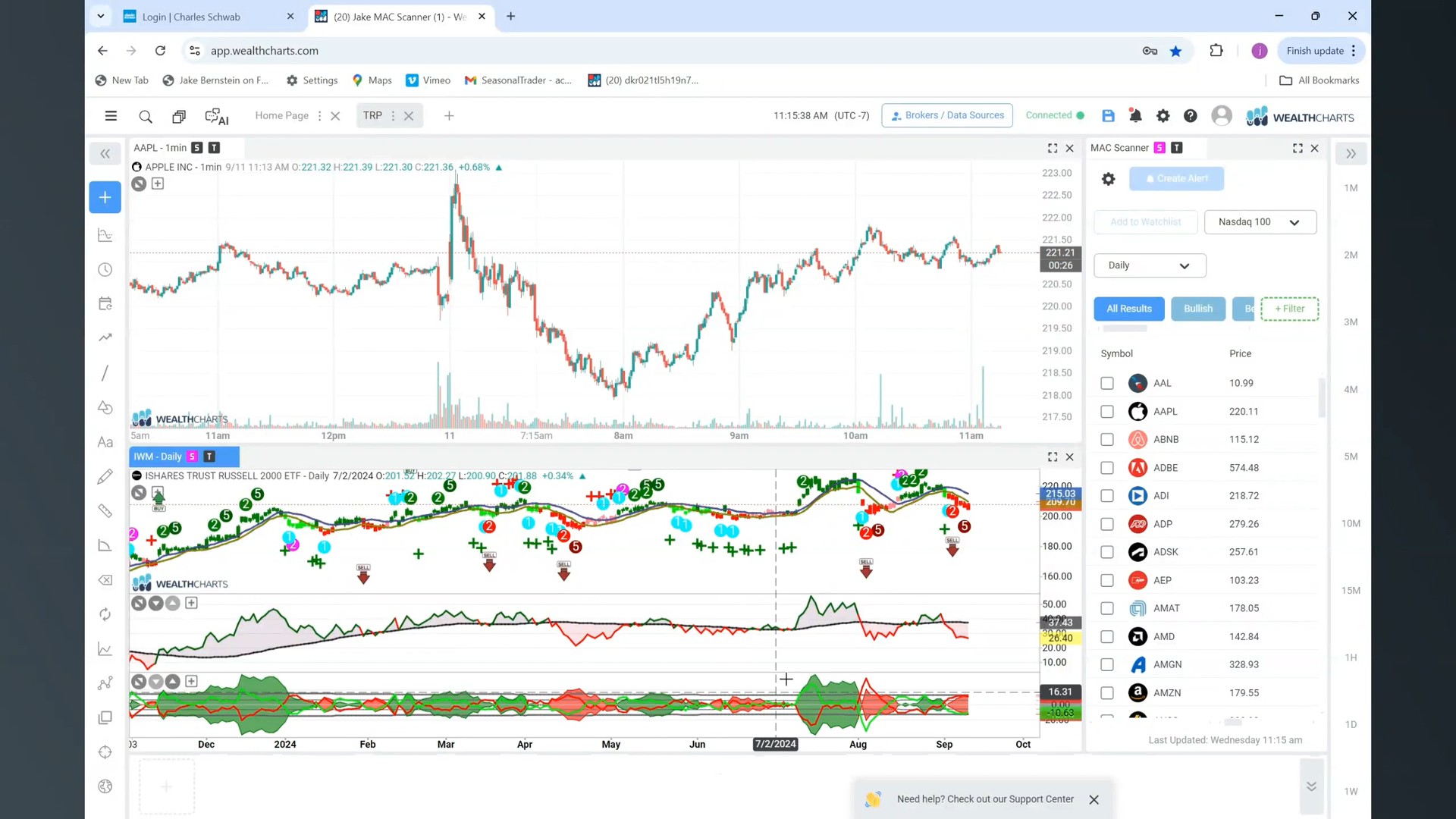
Task: Select the crosshair target tool in sidebar
Action: tap(105, 752)
